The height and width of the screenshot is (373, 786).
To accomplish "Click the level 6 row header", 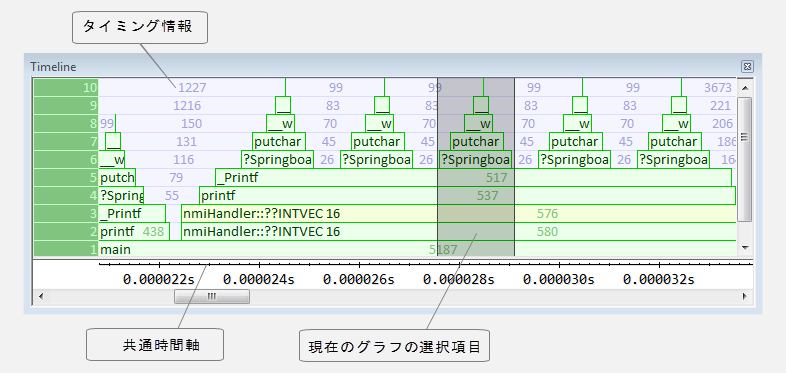I will click(66, 159).
